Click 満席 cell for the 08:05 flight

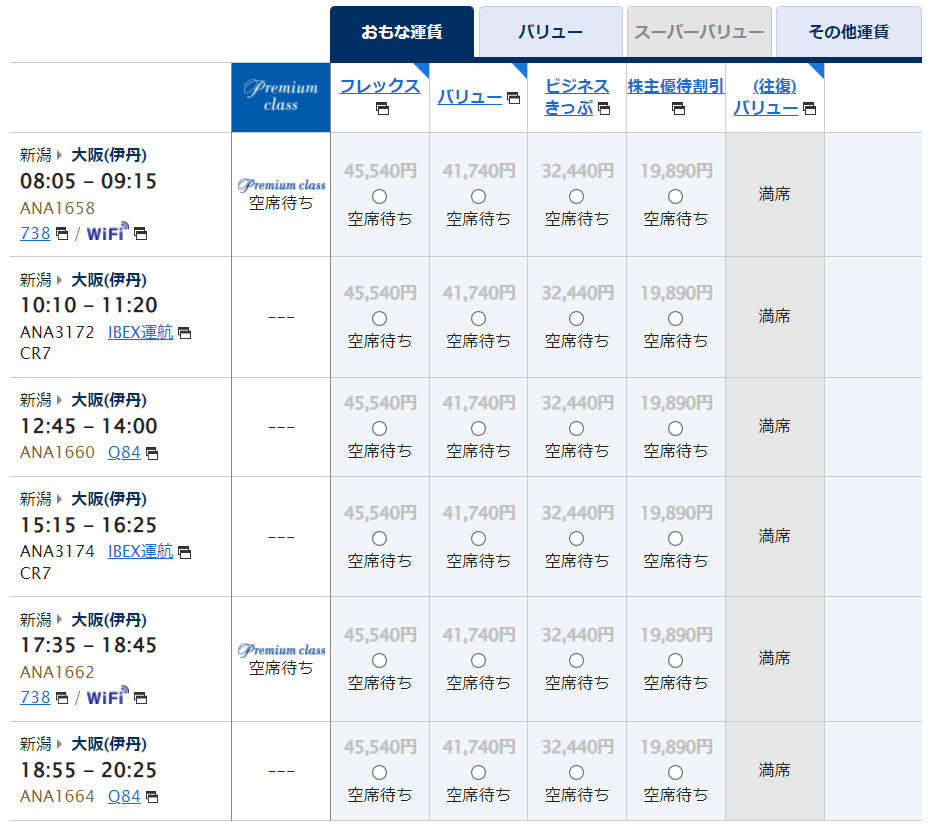[774, 194]
